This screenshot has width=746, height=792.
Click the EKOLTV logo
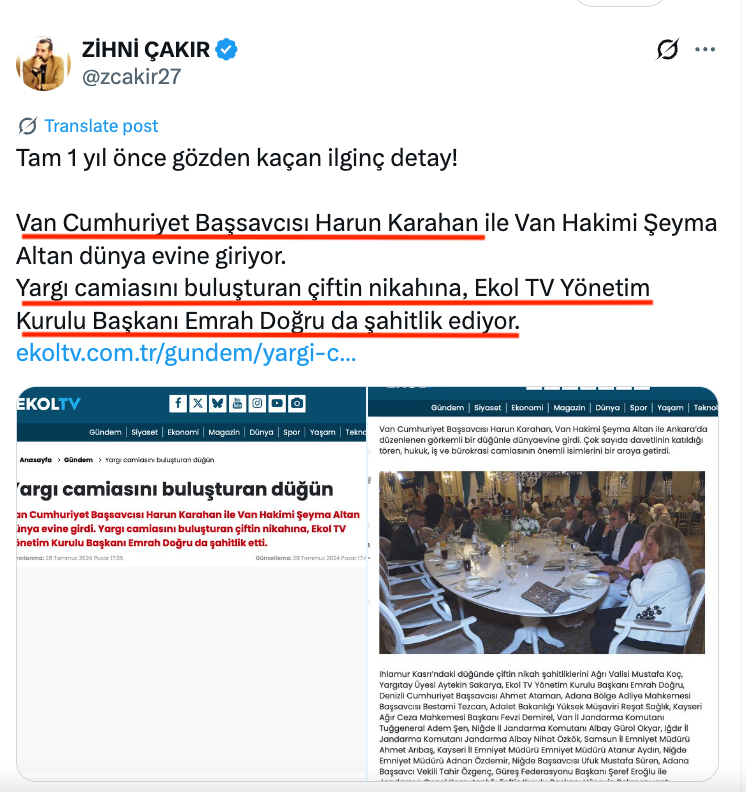coord(48,404)
